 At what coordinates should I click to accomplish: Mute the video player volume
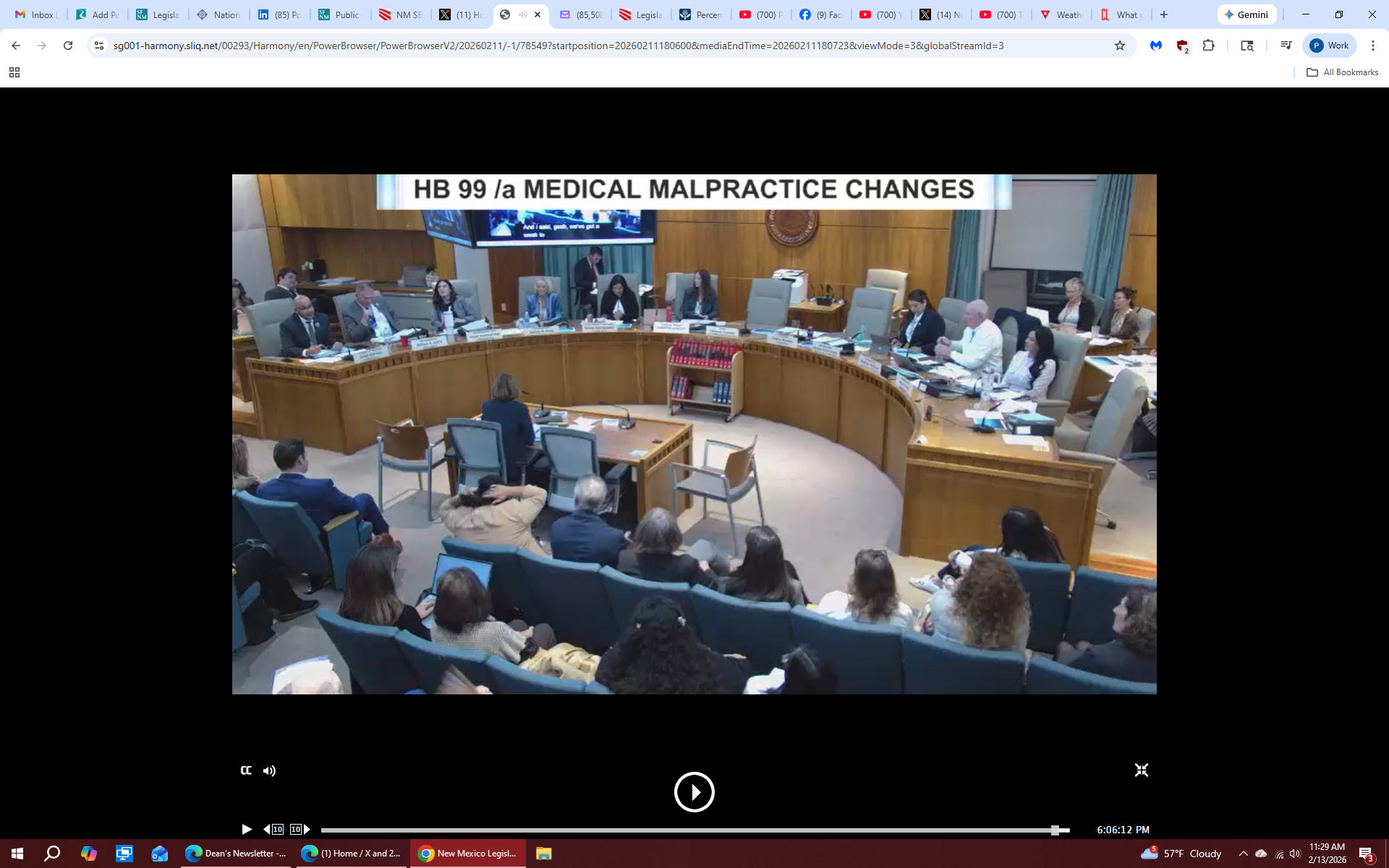269,771
